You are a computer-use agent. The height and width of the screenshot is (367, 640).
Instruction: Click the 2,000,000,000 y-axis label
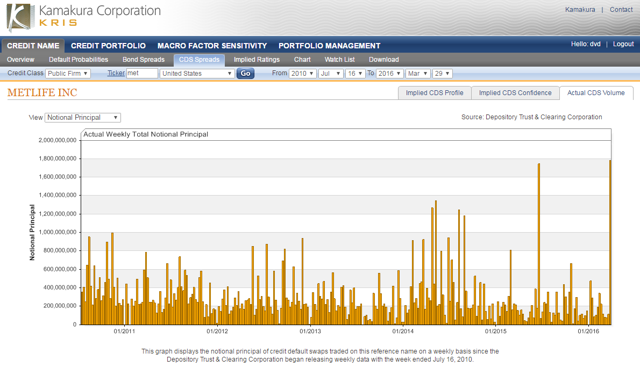point(58,140)
